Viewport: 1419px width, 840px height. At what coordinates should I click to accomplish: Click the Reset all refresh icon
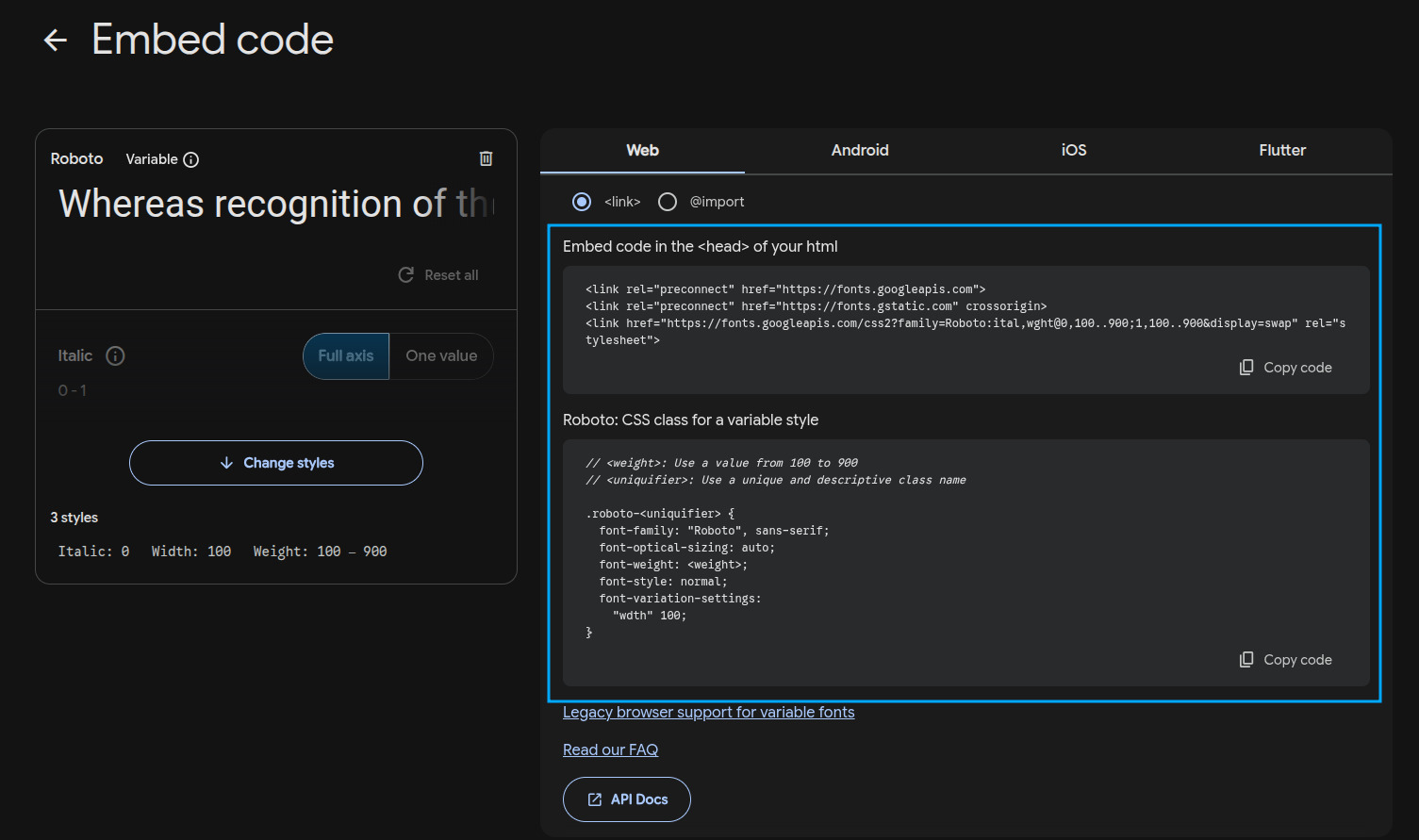406,274
